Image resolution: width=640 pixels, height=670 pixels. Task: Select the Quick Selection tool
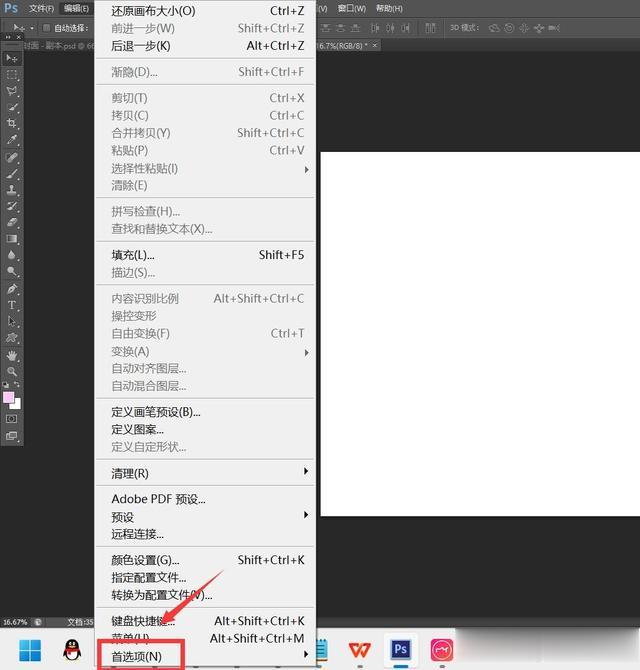click(12, 107)
